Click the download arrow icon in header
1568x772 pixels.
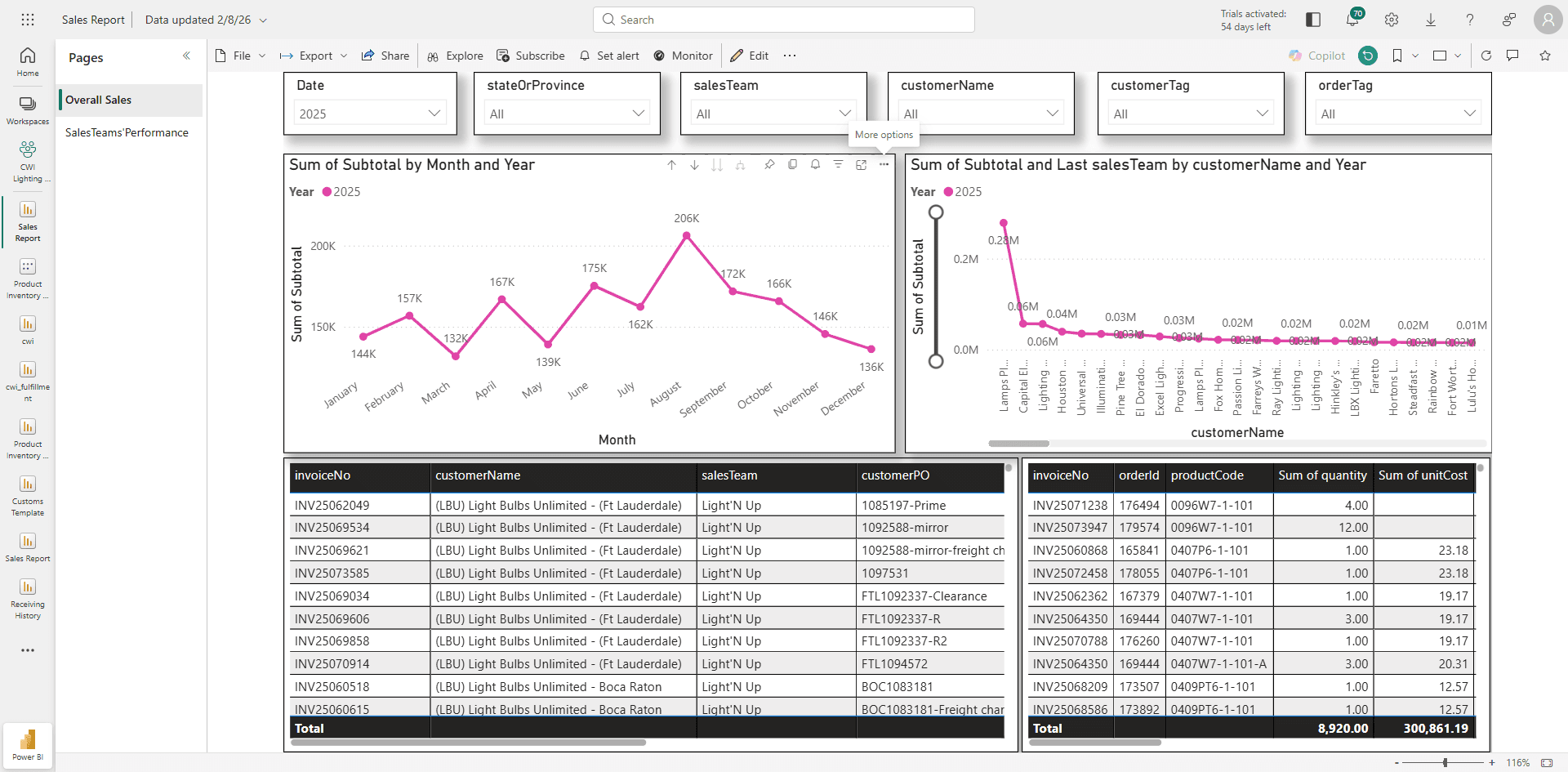pos(1431,20)
